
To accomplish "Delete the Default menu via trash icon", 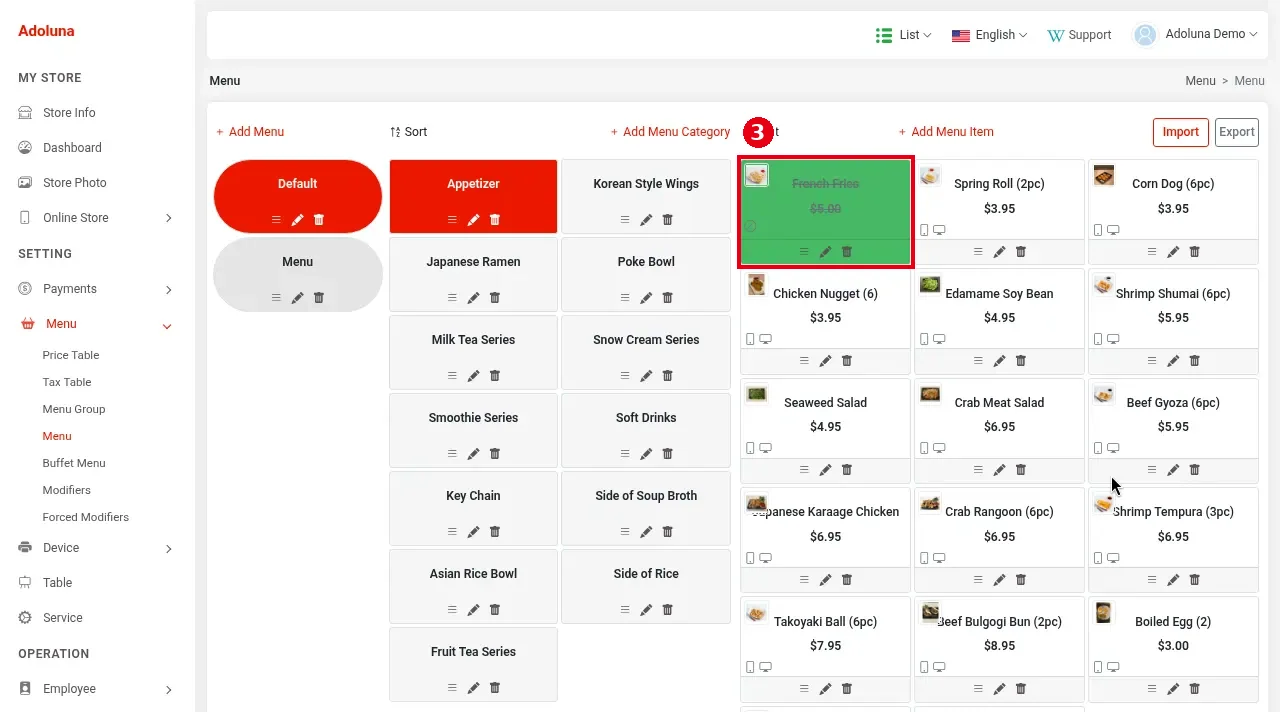I will tap(319, 220).
